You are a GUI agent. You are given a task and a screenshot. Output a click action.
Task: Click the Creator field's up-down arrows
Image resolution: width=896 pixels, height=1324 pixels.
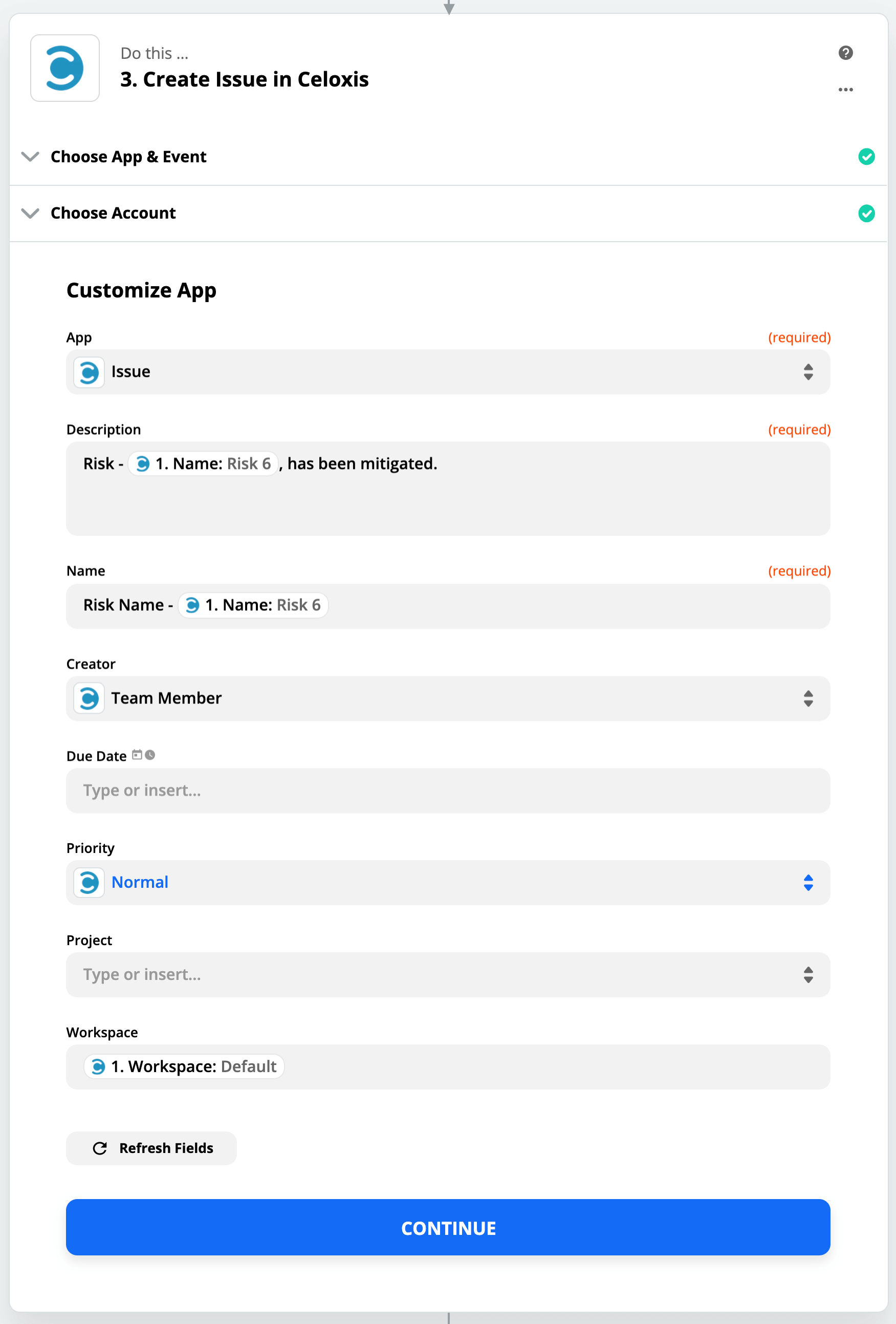(808, 698)
